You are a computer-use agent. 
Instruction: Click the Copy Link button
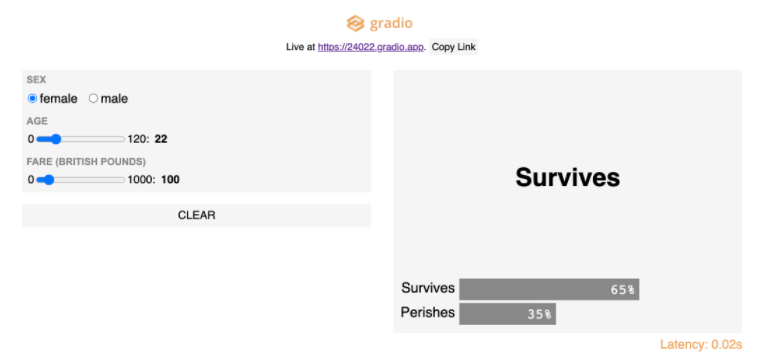[453, 47]
